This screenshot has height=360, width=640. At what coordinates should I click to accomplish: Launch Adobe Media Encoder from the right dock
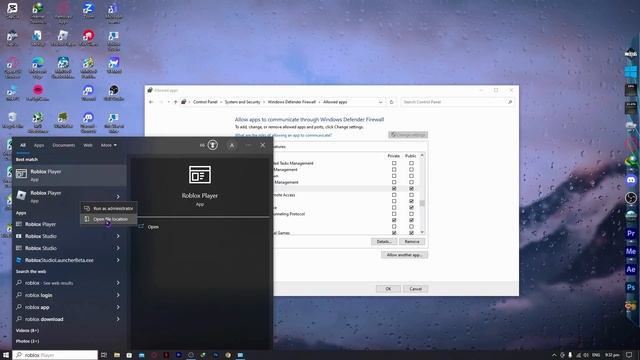click(631, 251)
